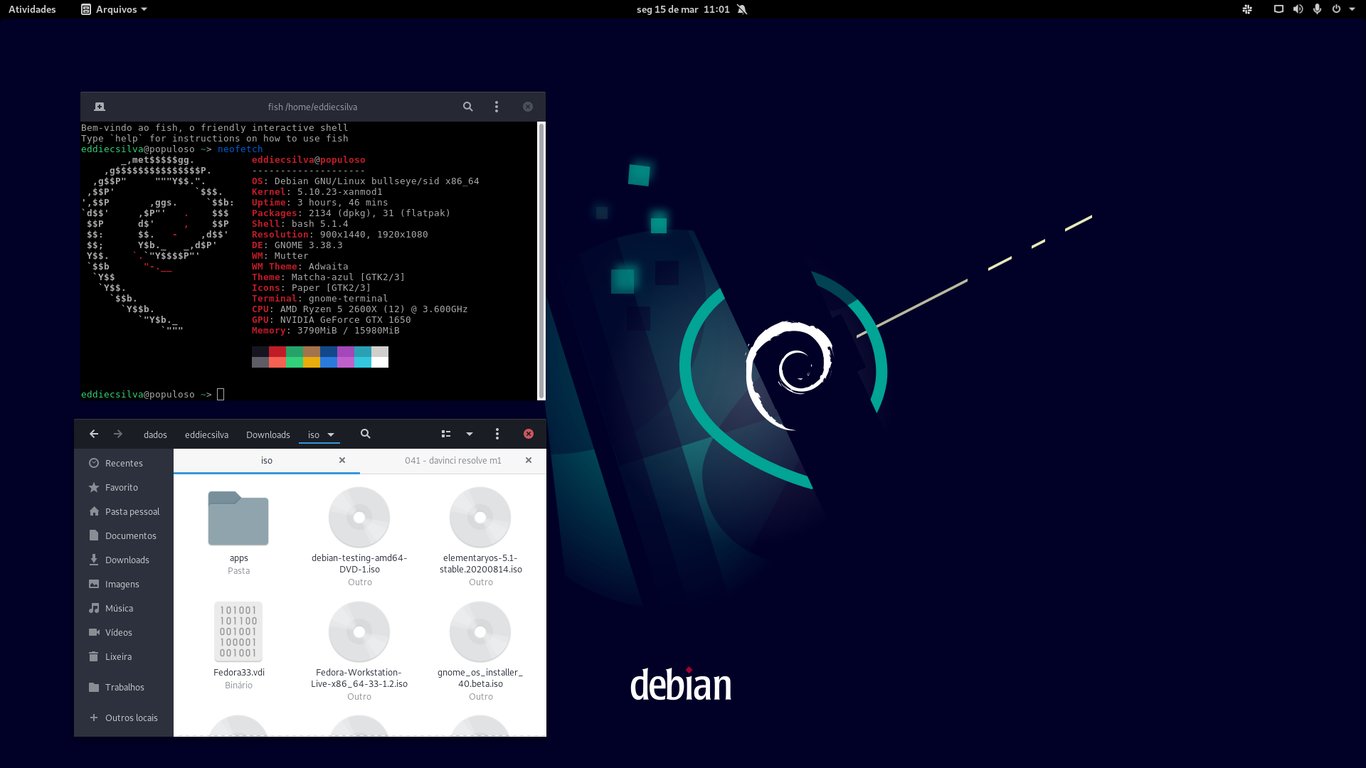1366x768 pixels.
Task: Open search in the file manager
Action: tap(365, 434)
